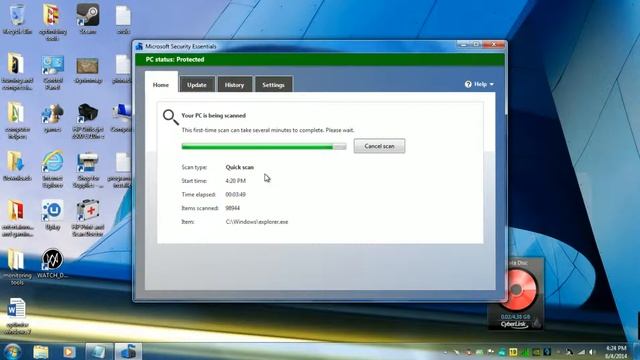Select the scanned item path C:\Windows\explorer.exe
Viewport: 640px width, 360px height.
pos(257,222)
